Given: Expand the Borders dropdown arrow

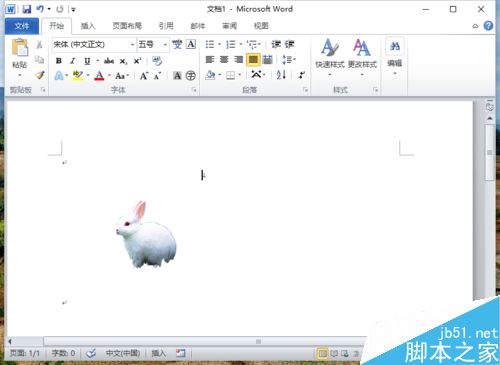Looking at the screenshot, I should 239,75.
